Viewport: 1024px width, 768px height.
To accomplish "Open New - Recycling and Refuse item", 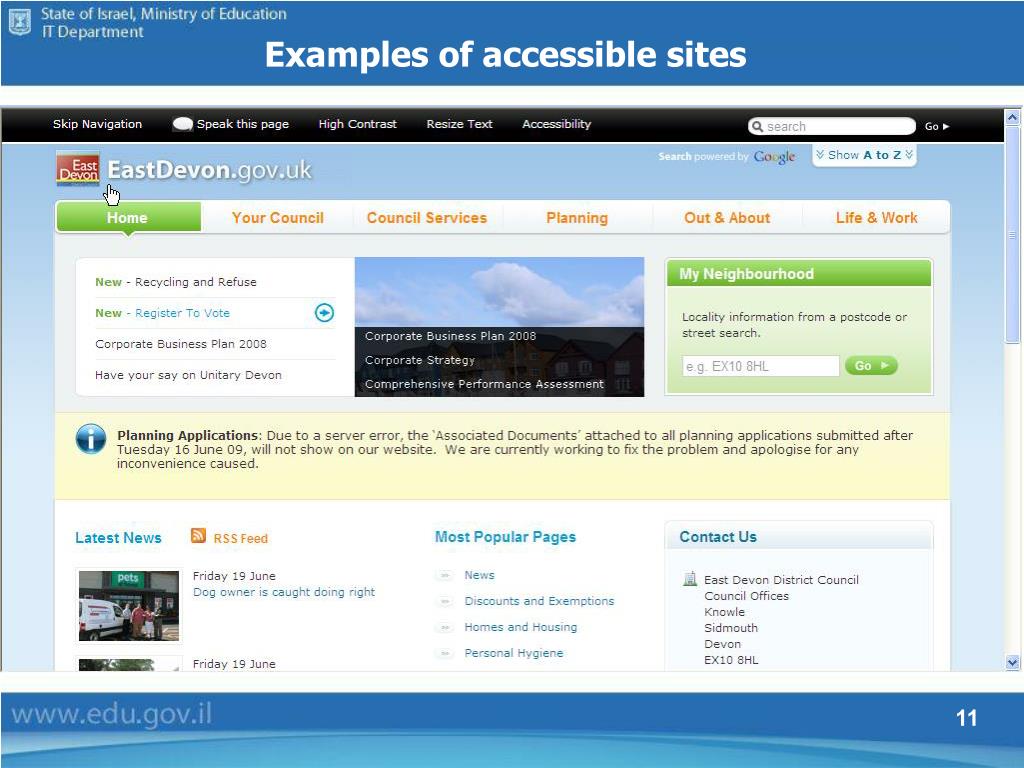I will point(176,282).
